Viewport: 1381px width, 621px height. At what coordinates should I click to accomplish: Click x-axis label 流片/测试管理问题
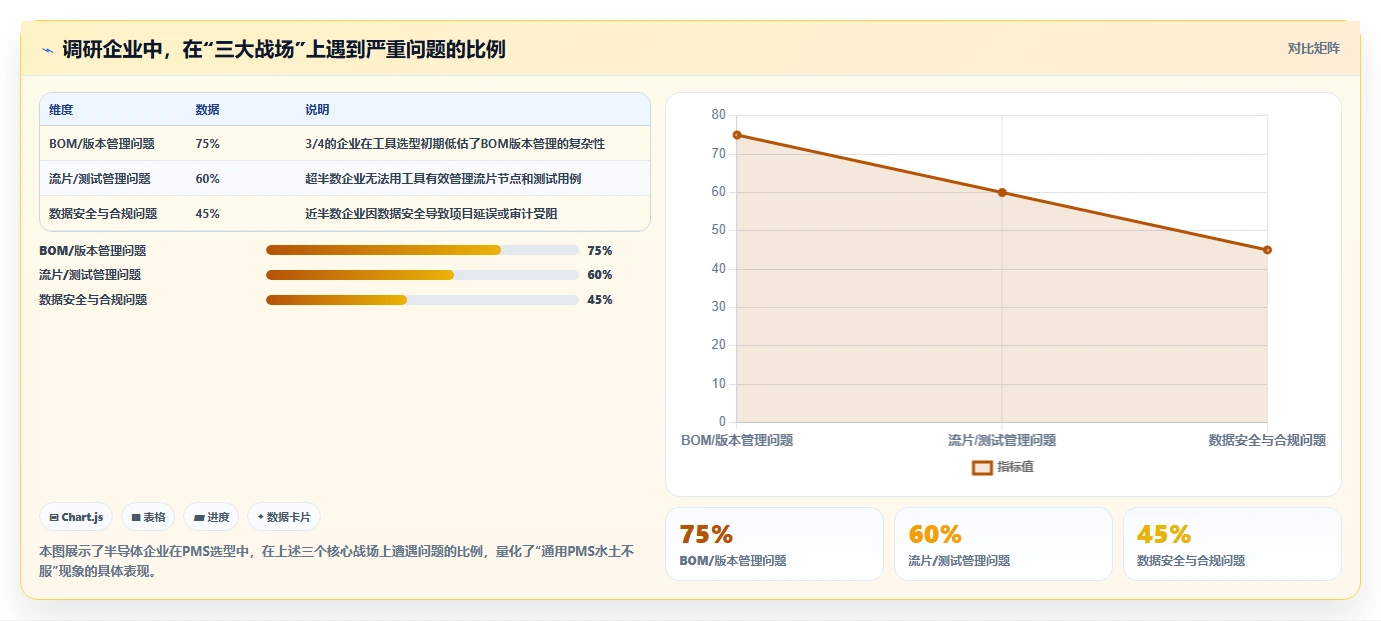(x=1002, y=440)
